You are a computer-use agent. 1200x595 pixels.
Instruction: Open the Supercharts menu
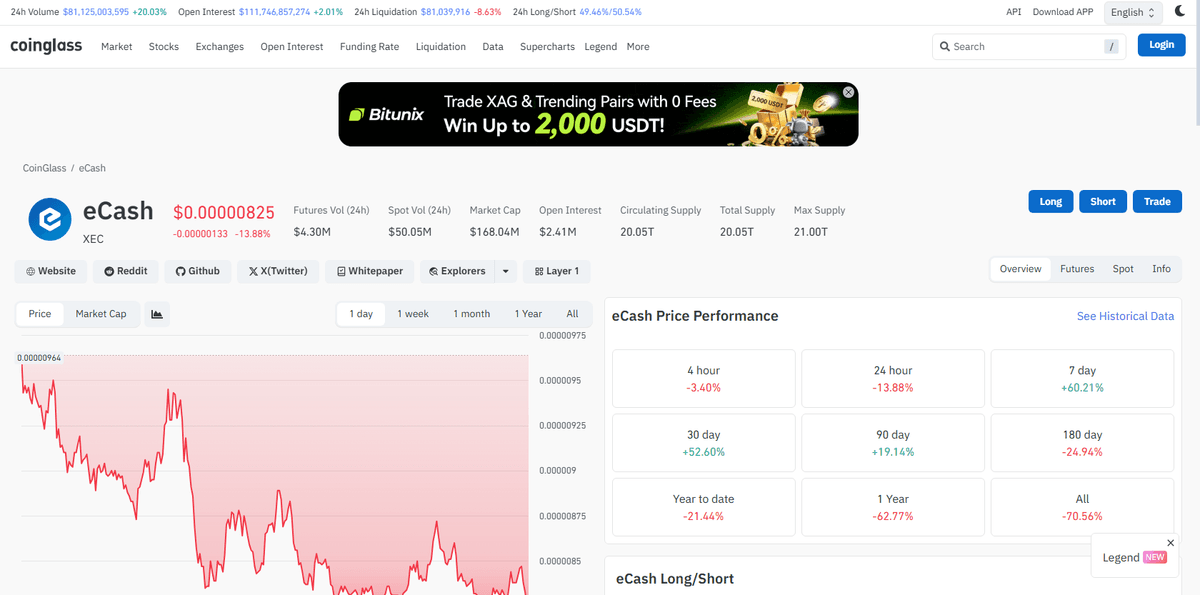tap(548, 46)
